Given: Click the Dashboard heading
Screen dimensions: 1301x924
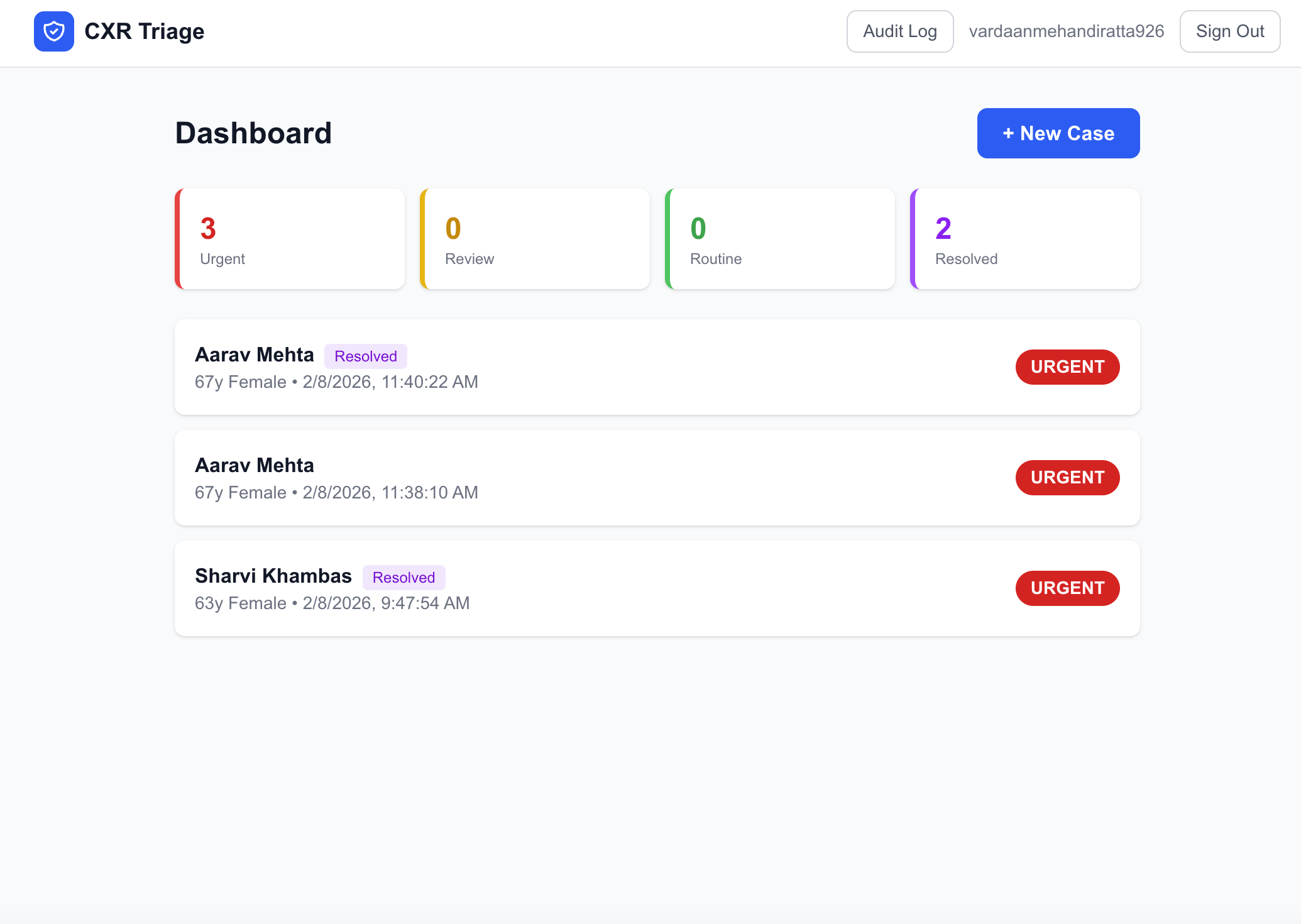Looking at the screenshot, I should click(253, 133).
